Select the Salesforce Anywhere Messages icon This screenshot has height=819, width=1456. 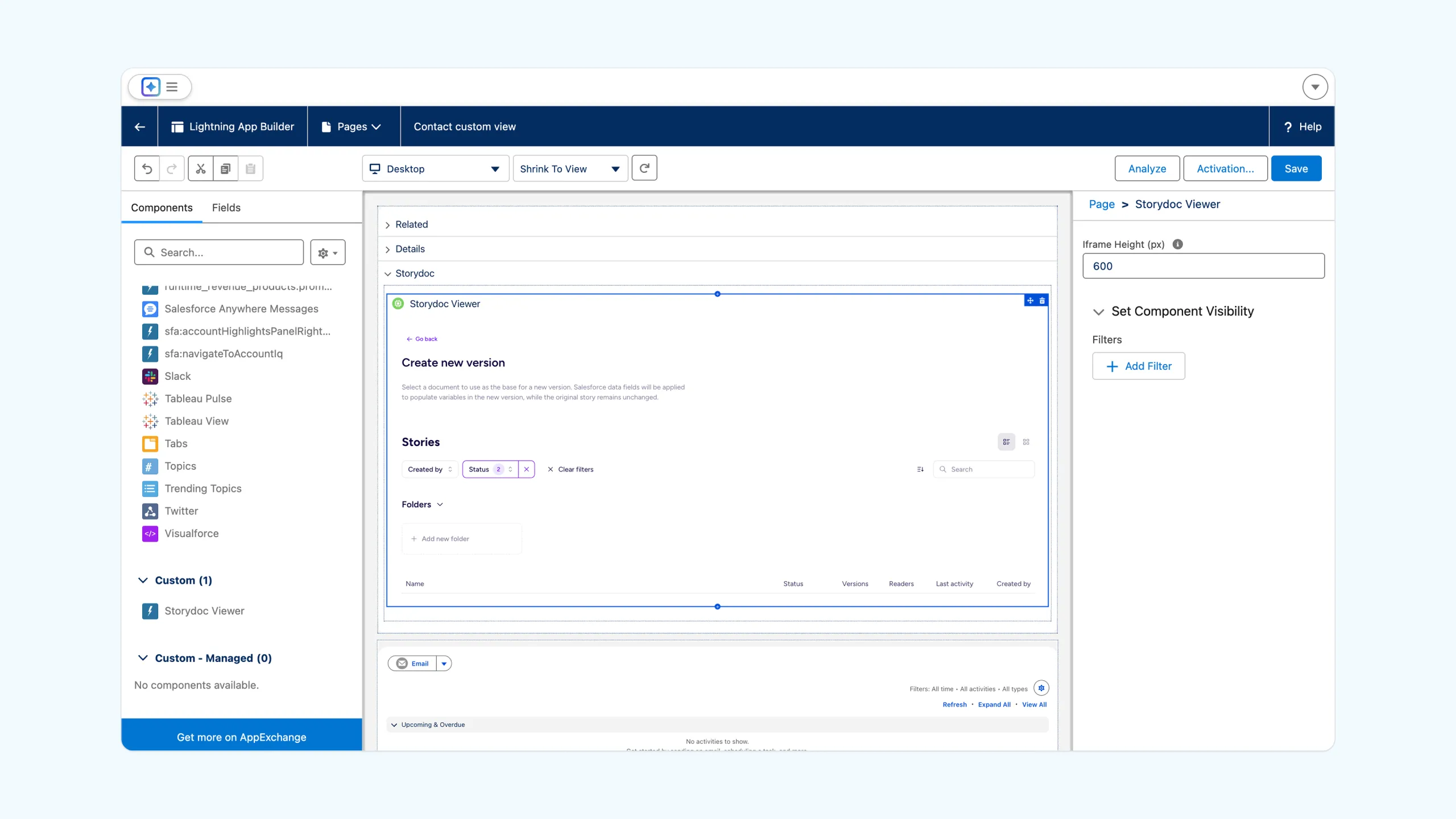pos(150,309)
